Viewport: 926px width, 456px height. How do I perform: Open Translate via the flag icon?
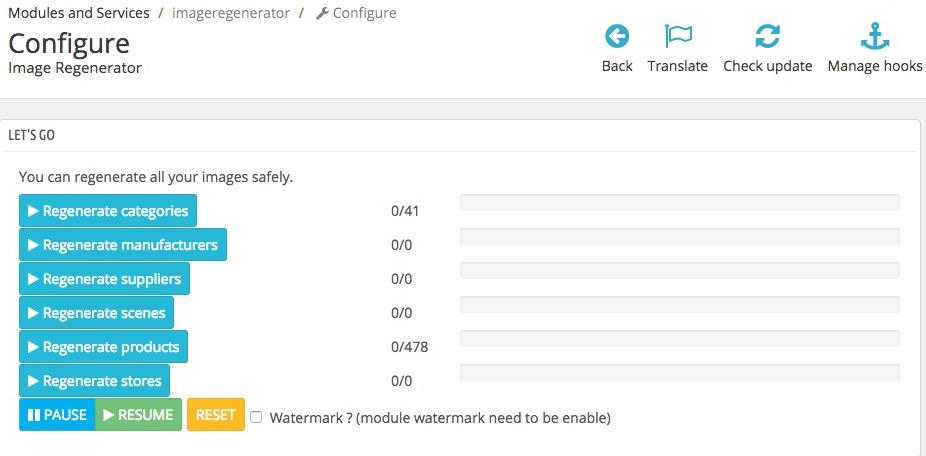pyautogui.click(x=678, y=37)
